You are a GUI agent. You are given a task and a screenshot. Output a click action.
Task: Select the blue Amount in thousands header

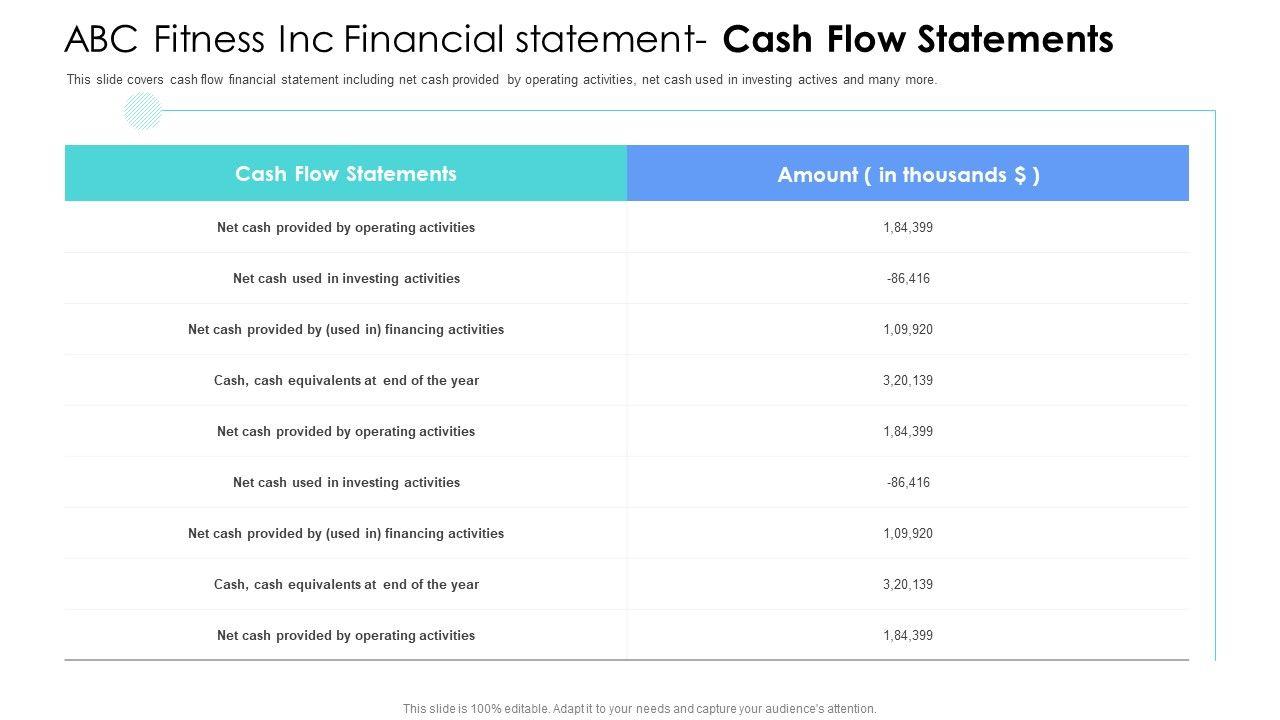tap(908, 175)
